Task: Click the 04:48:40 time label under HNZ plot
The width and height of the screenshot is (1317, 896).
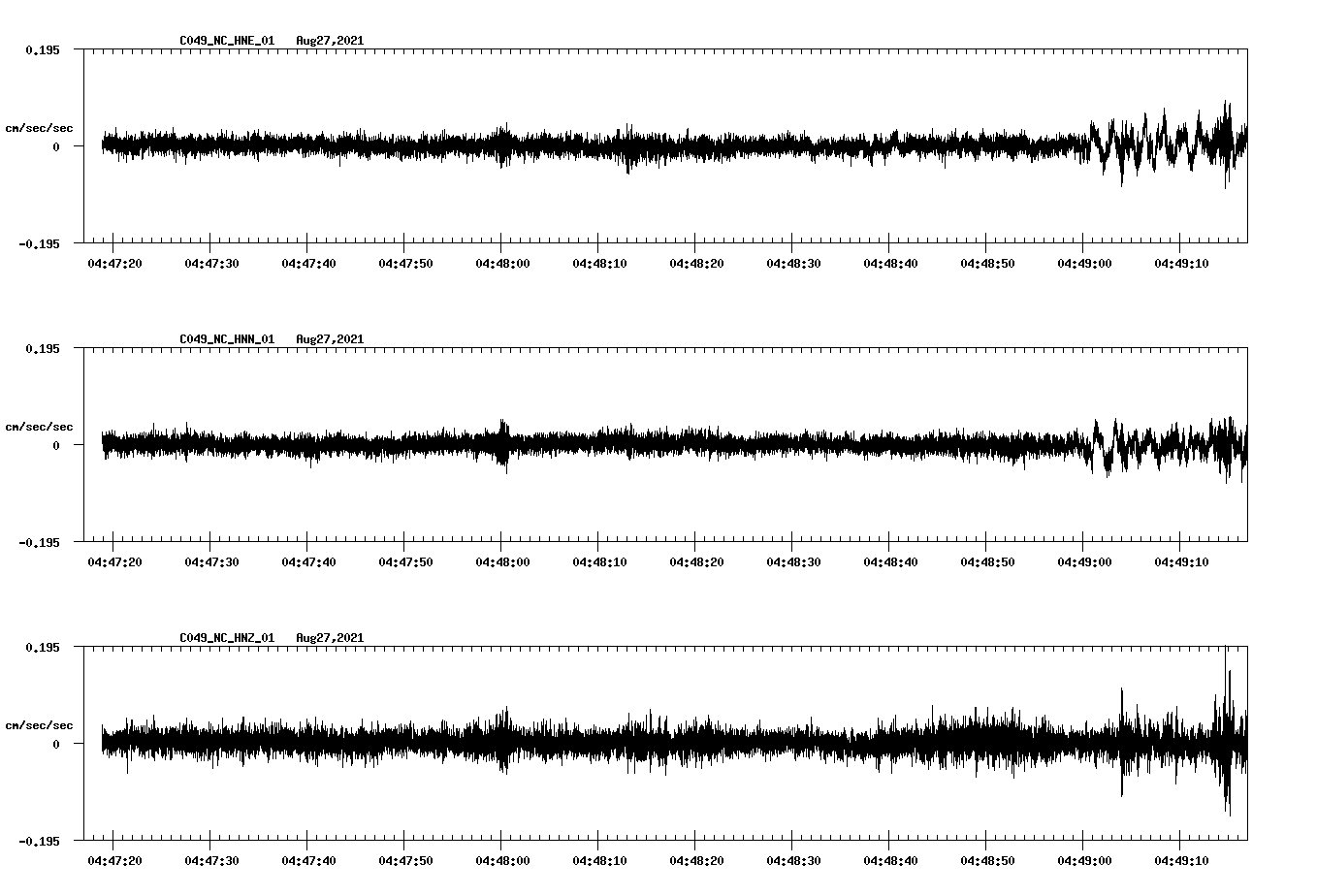Action: tap(890, 860)
